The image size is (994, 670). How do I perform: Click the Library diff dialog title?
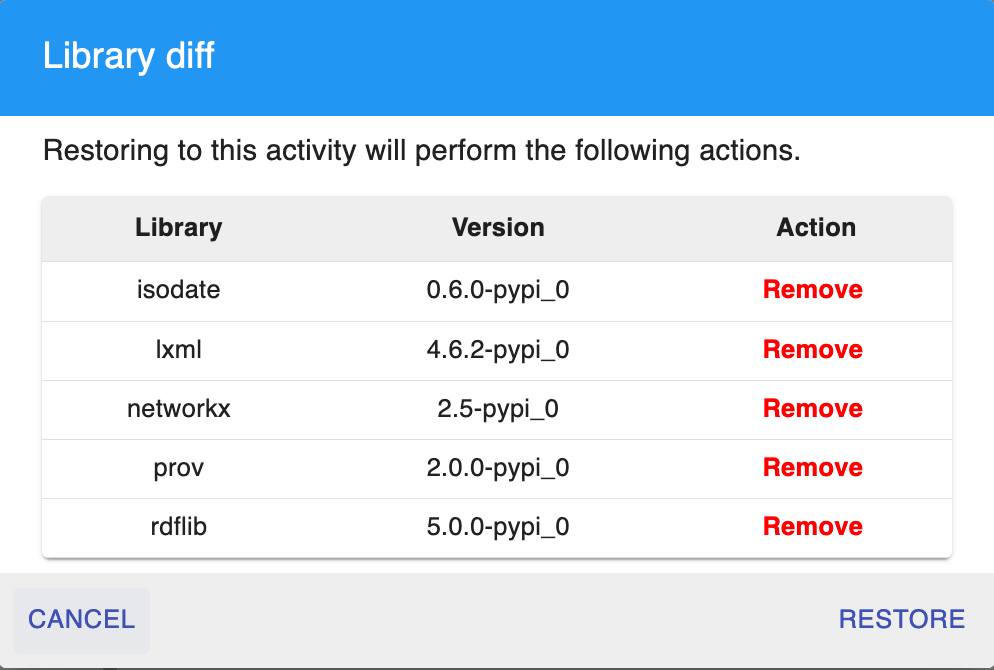[x=129, y=56]
